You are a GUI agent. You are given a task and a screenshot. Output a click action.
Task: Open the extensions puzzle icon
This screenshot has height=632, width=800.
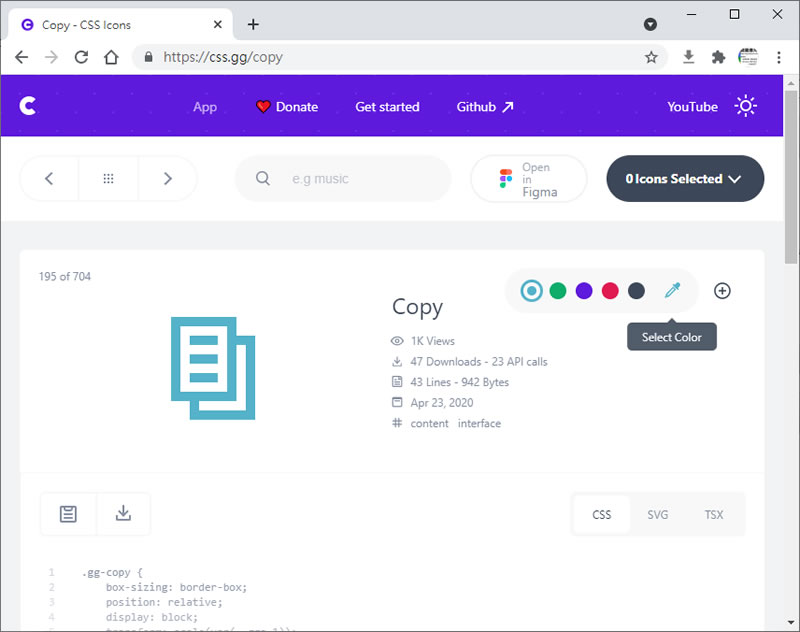coord(718,57)
